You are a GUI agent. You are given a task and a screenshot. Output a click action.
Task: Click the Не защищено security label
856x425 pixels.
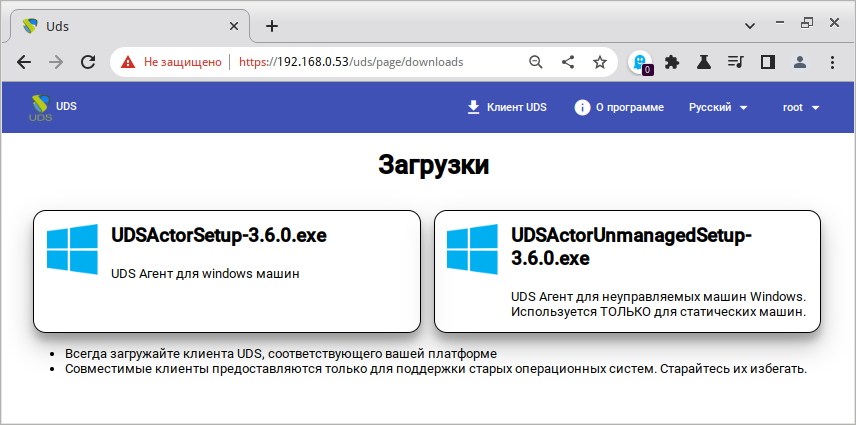pos(183,62)
